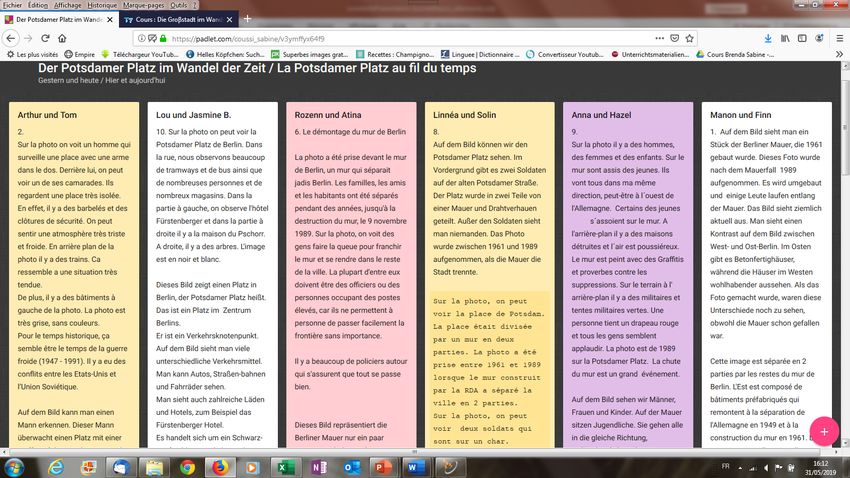Open the Library icon in toolbar
Image resolution: width=850 pixels, height=478 pixels.
[785, 38]
